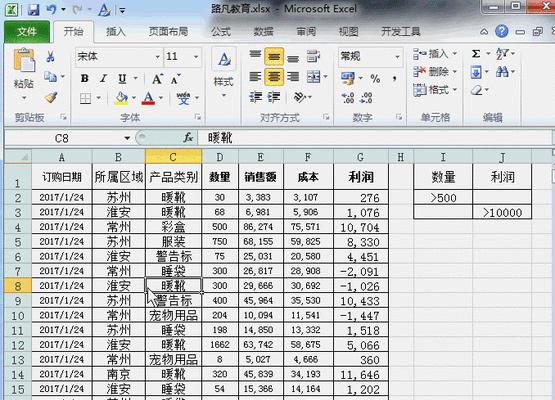Collapse the ribbon with caret icon
Viewport: 555px width, 400px height.
click(484, 32)
